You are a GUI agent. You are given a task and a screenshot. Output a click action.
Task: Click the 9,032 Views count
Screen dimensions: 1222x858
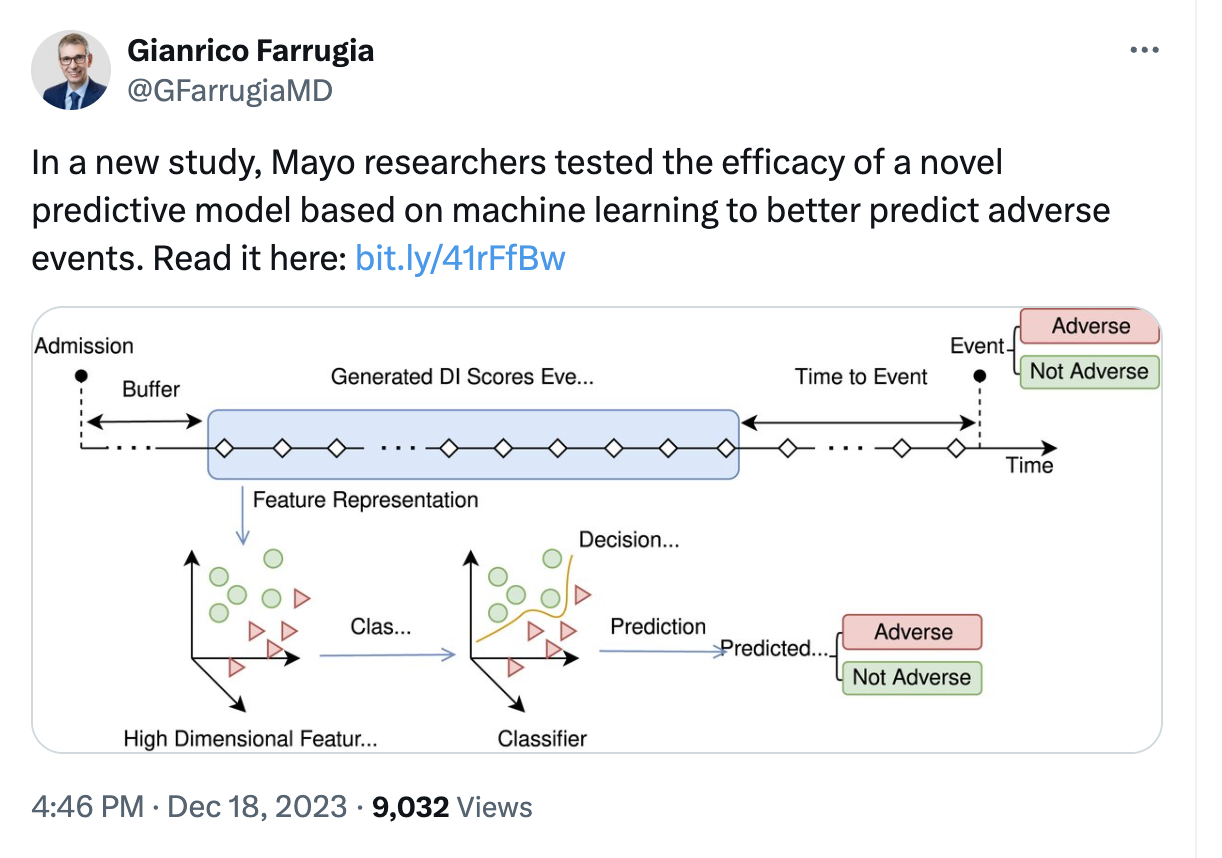[452, 807]
